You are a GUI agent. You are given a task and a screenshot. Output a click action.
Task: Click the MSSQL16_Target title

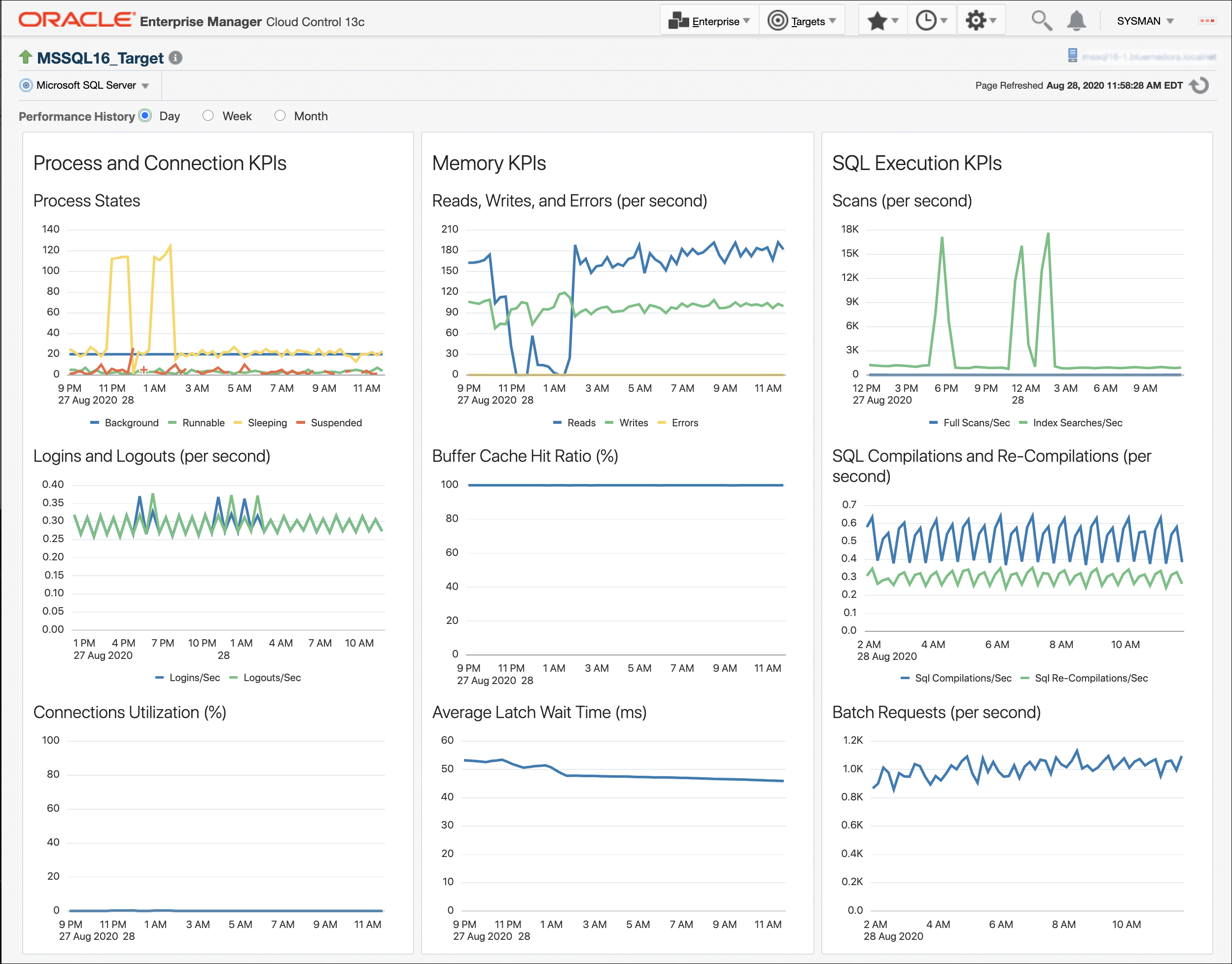point(100,58)
